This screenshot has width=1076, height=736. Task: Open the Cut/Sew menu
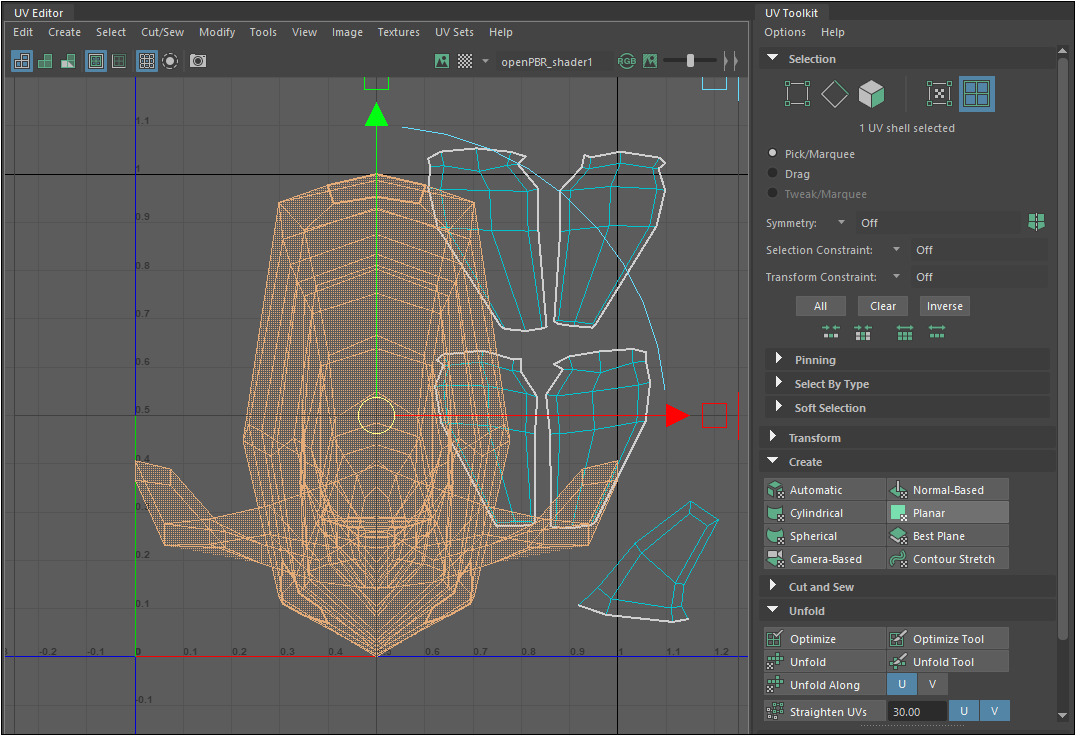162,32
